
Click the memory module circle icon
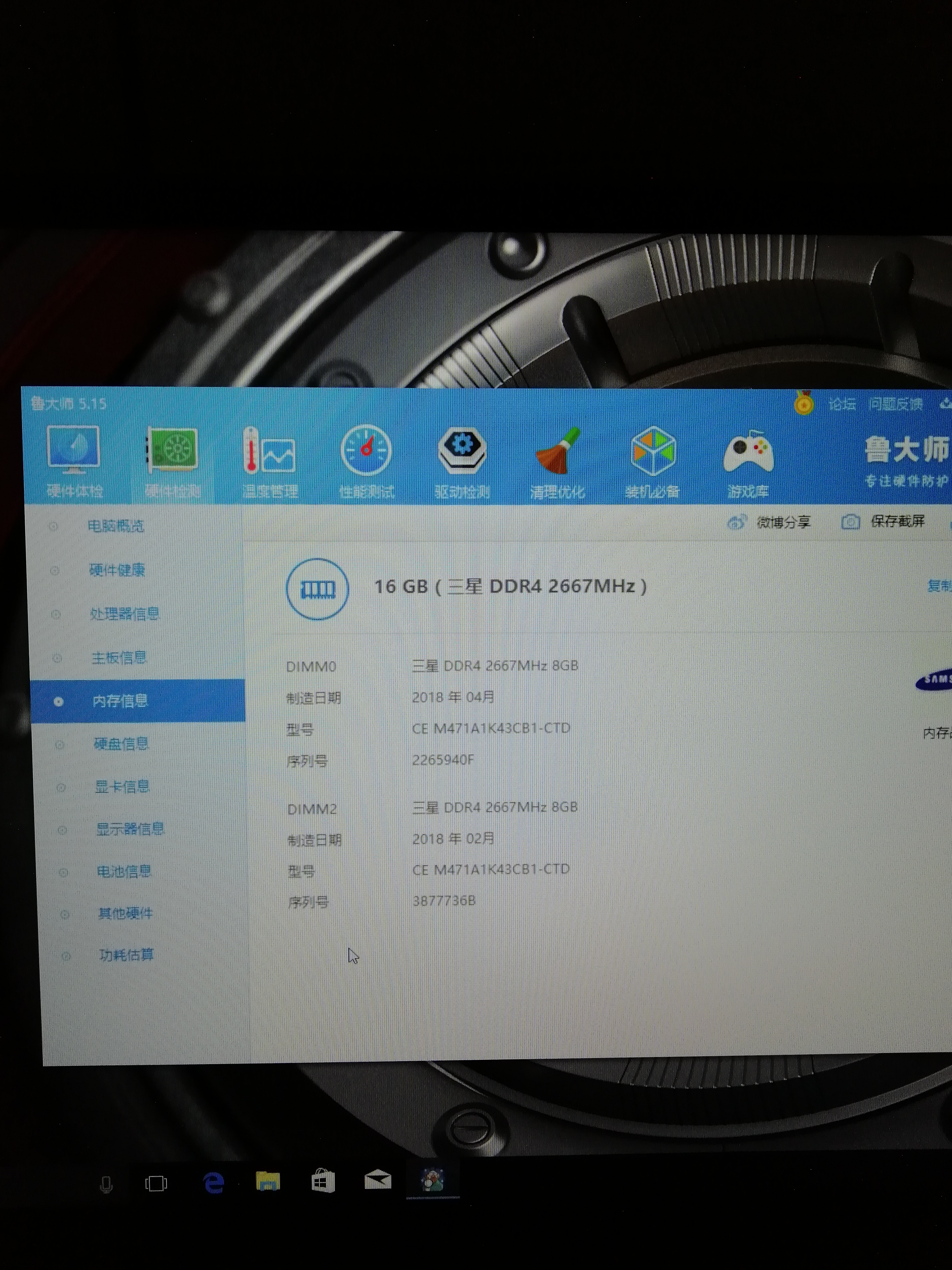[317, 589]
